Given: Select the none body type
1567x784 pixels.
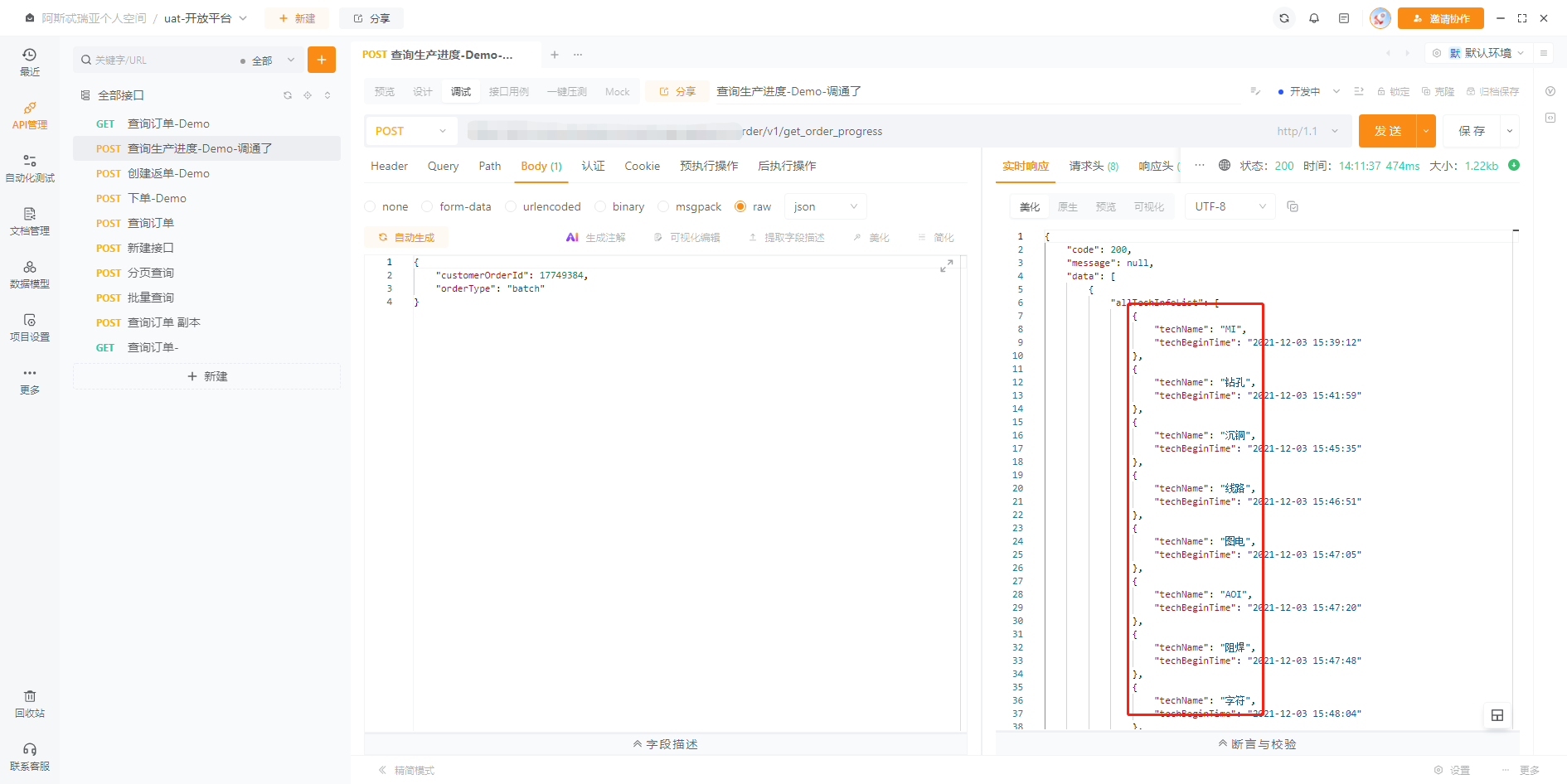Looking at the screenshot, I should coord(370,206).
